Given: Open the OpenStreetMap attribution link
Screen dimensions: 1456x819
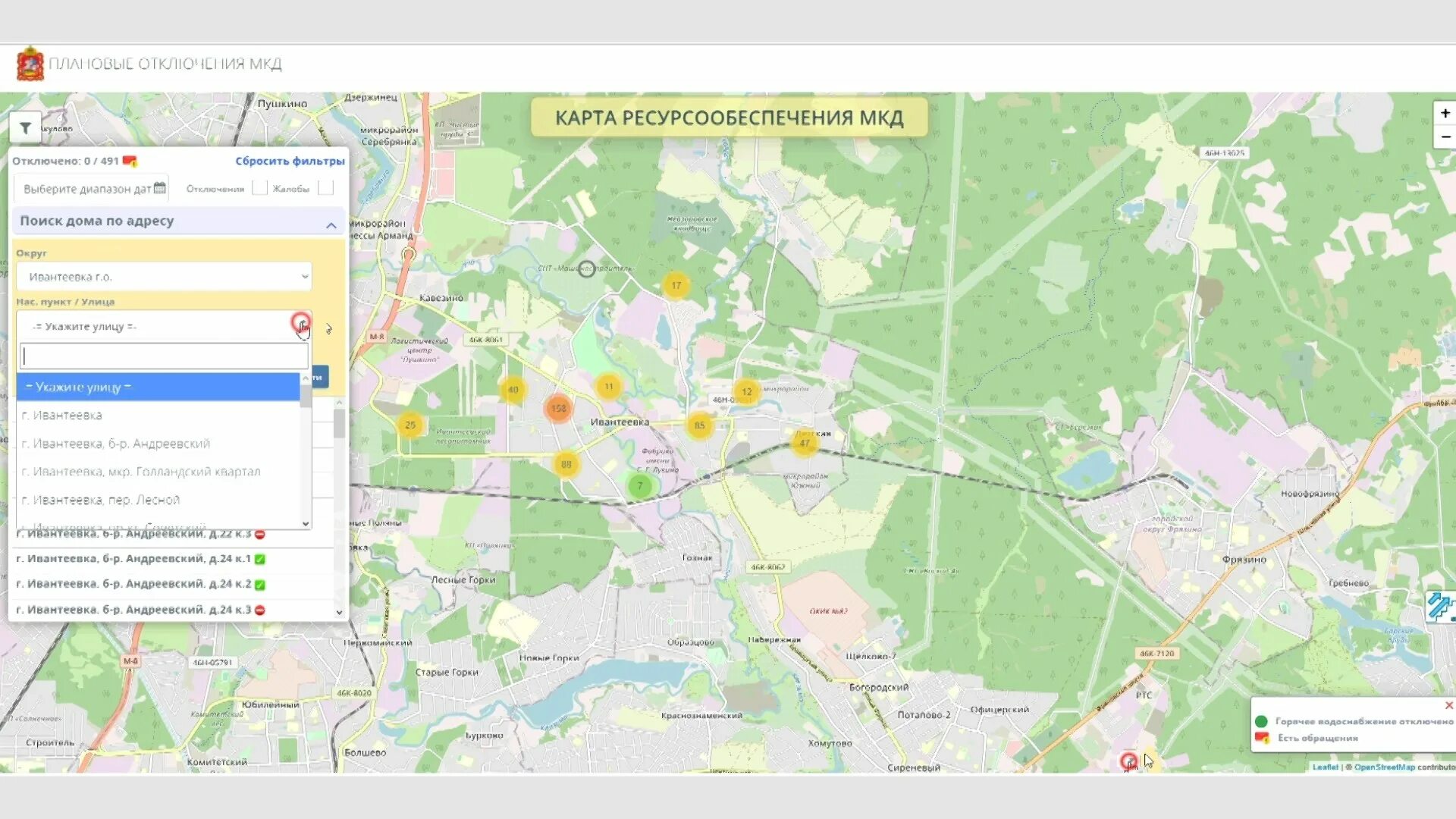Looking at the screenshot, I should (x=1384, y=767).
